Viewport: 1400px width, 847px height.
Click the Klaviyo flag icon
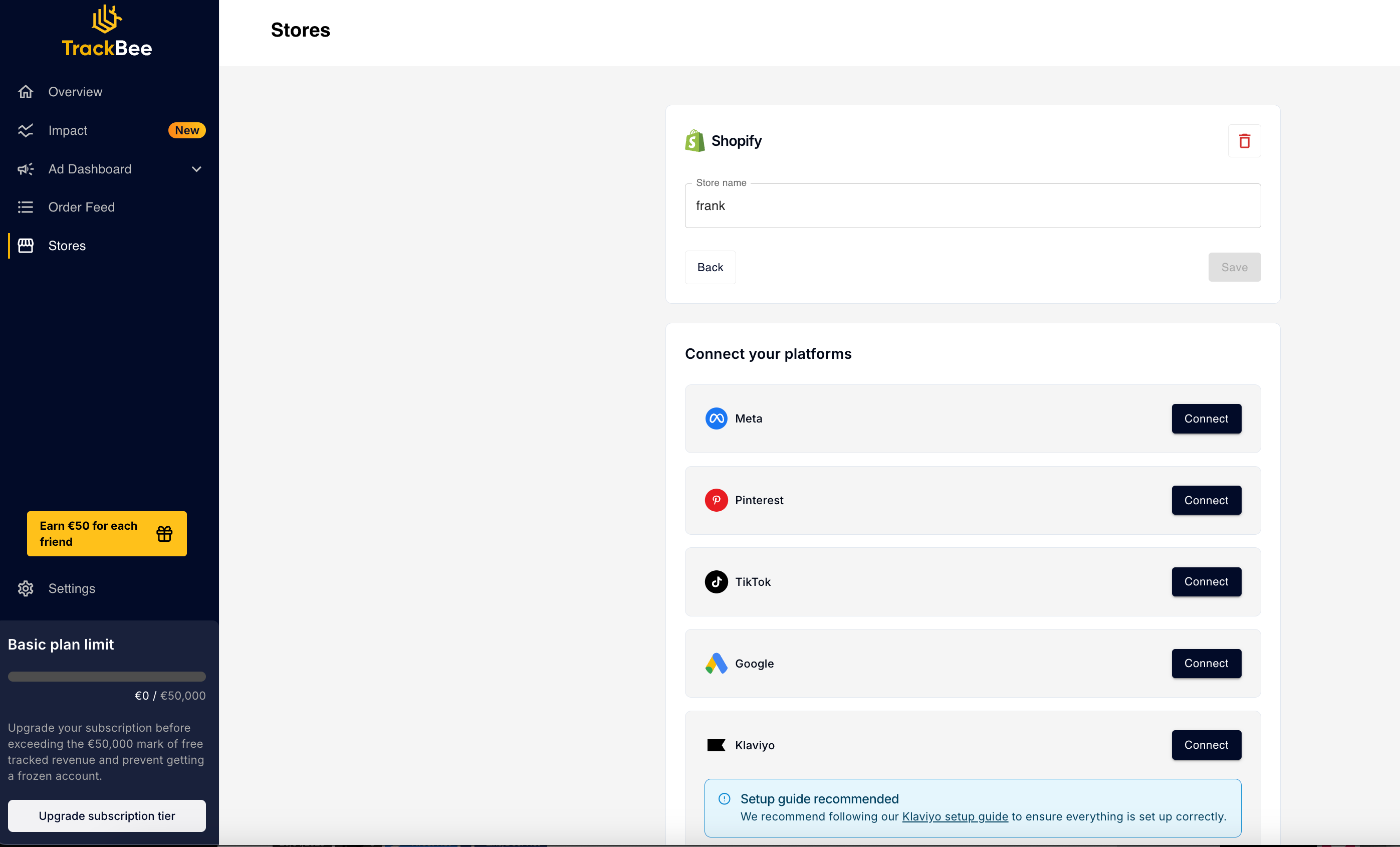716,745
